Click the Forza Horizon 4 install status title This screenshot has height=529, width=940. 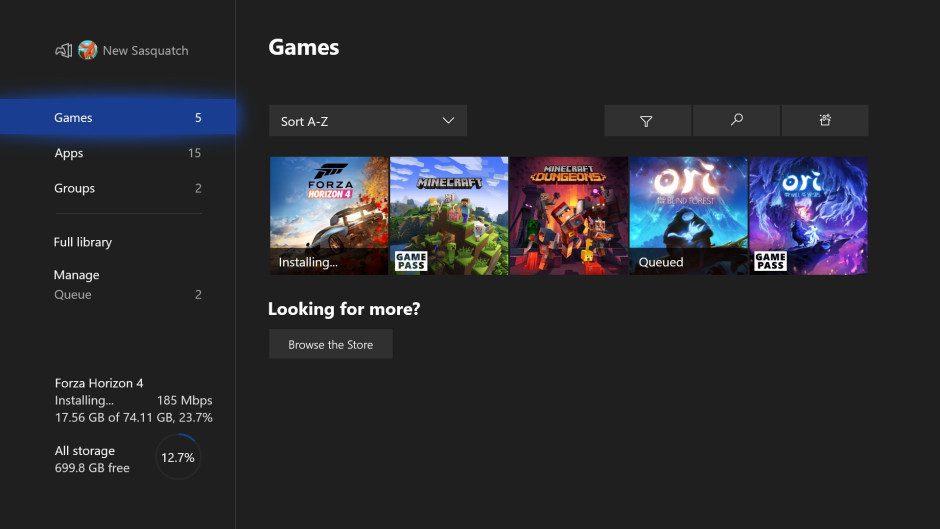coord(99,383)
